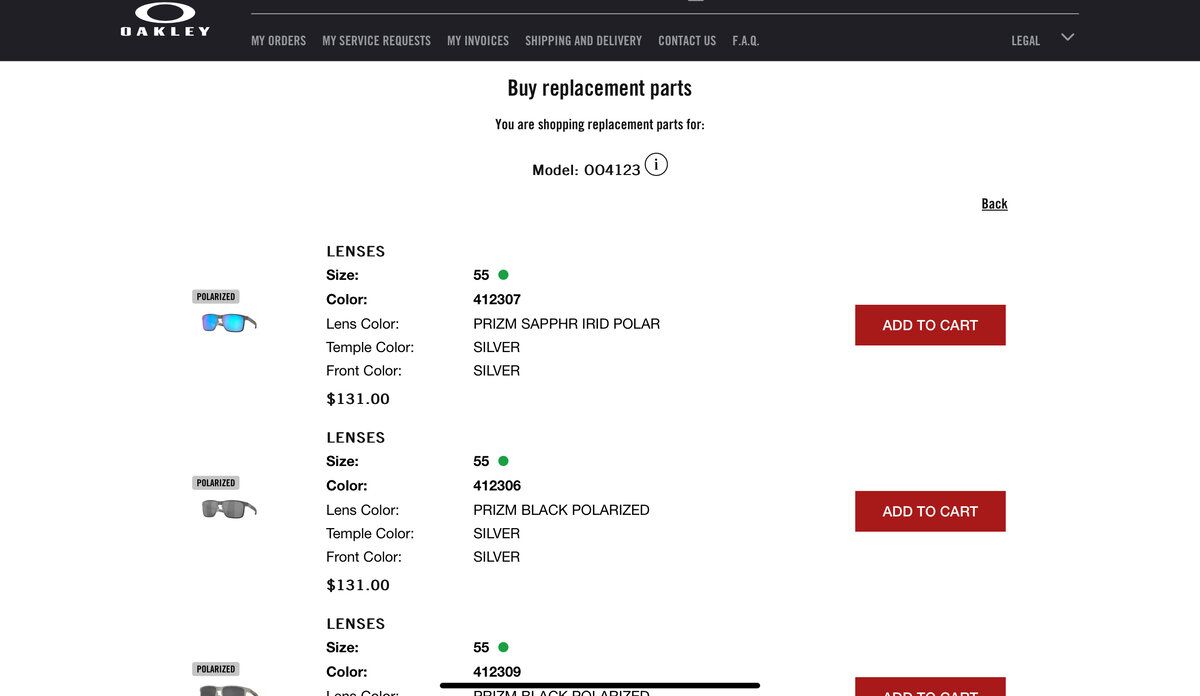
Task: Open Shipping and Delivery
Action: tap(583, 41)
